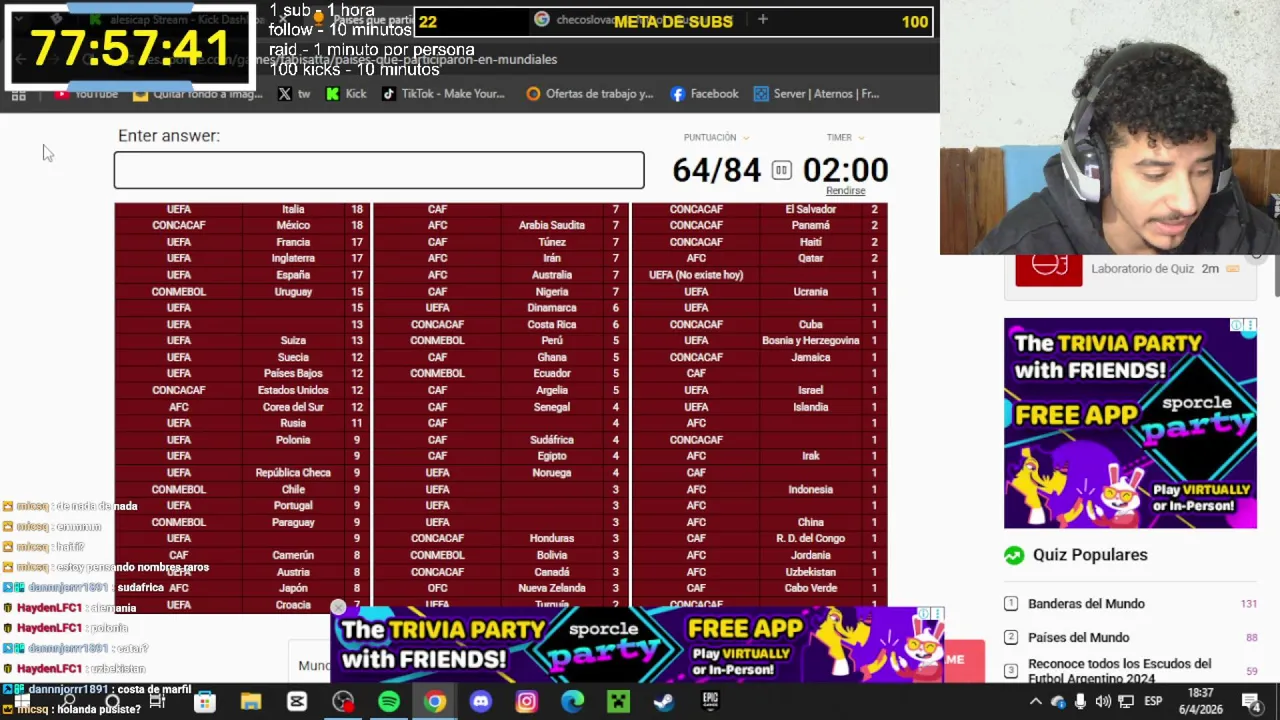Open Instagram from the taskbar
Image resolution: width=1280 pixels, height=720 pixels.
pyautogui.click(x=526, y=702)
